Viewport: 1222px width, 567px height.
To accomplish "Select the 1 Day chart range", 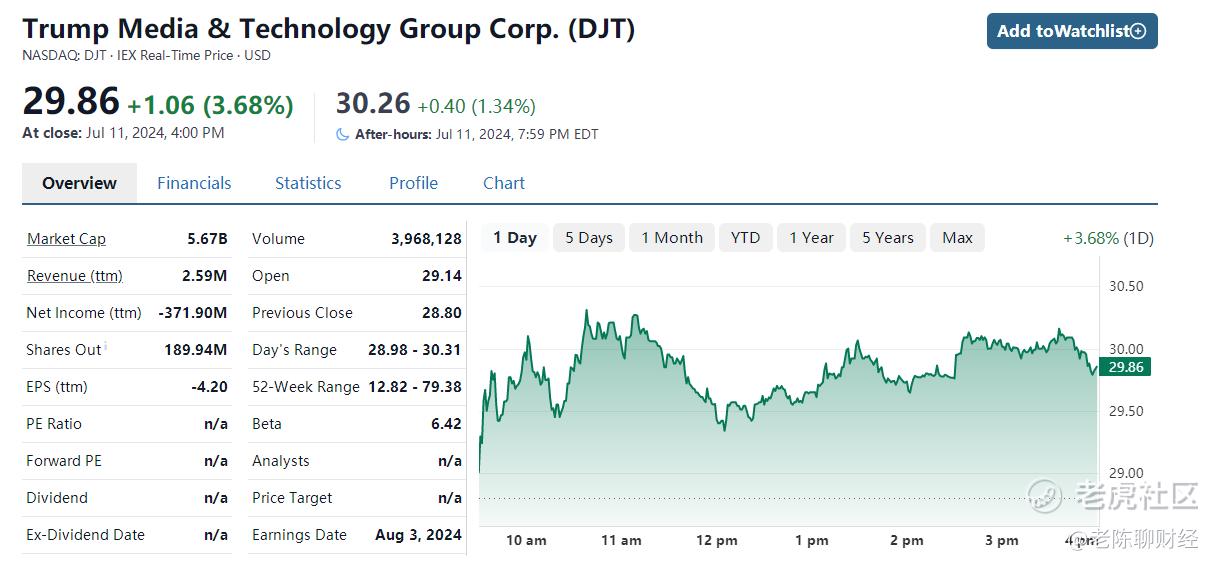I will point(515,238).
